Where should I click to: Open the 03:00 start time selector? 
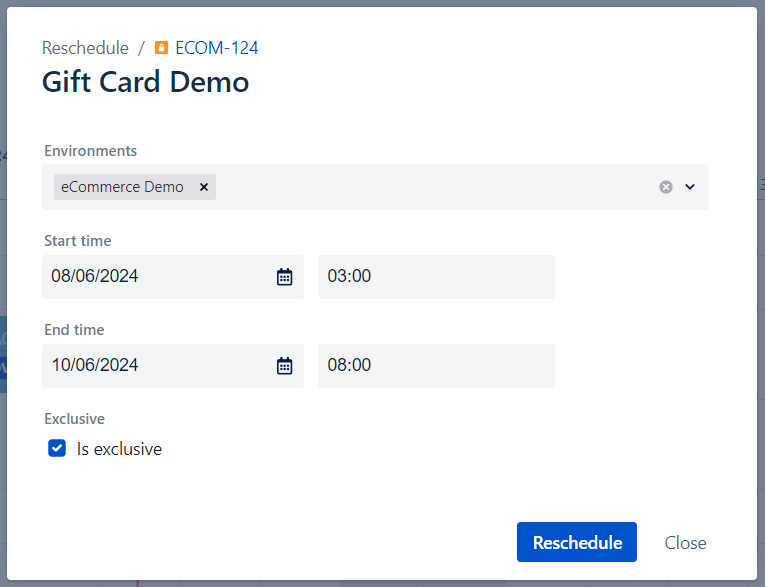(435, 277)
